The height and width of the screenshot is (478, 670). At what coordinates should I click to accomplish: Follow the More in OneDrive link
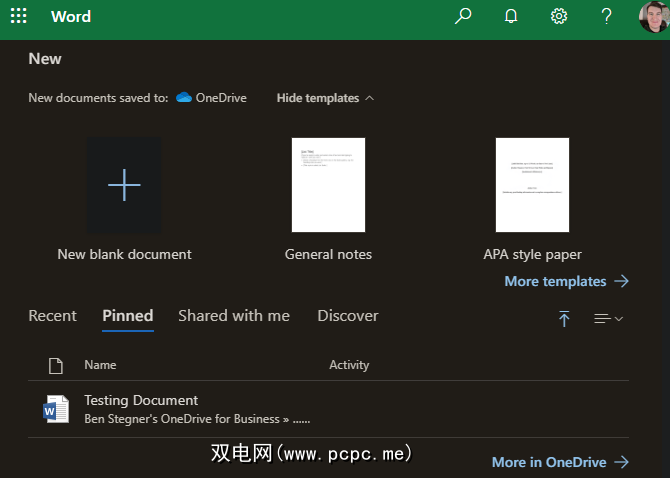(560, 462)
